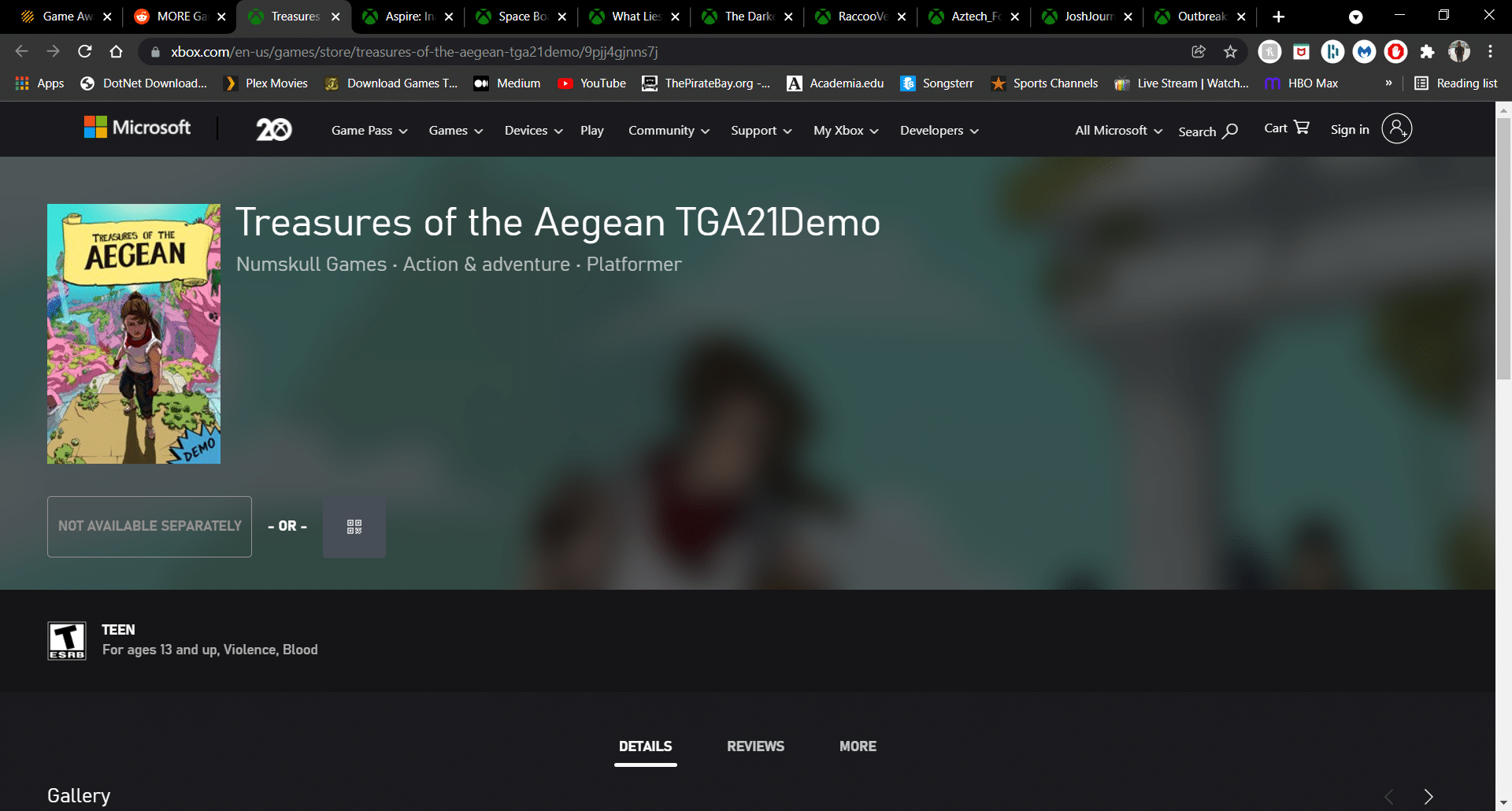
Task: Close the RaccooVenture browser tab
Action: point(902,17)
